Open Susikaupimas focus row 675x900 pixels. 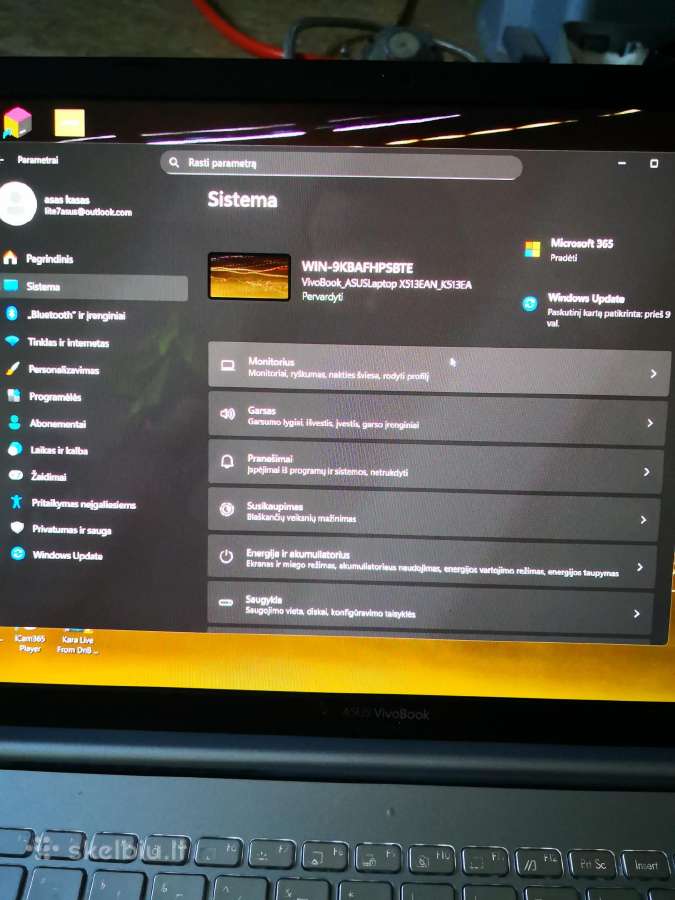coord(433,514)
